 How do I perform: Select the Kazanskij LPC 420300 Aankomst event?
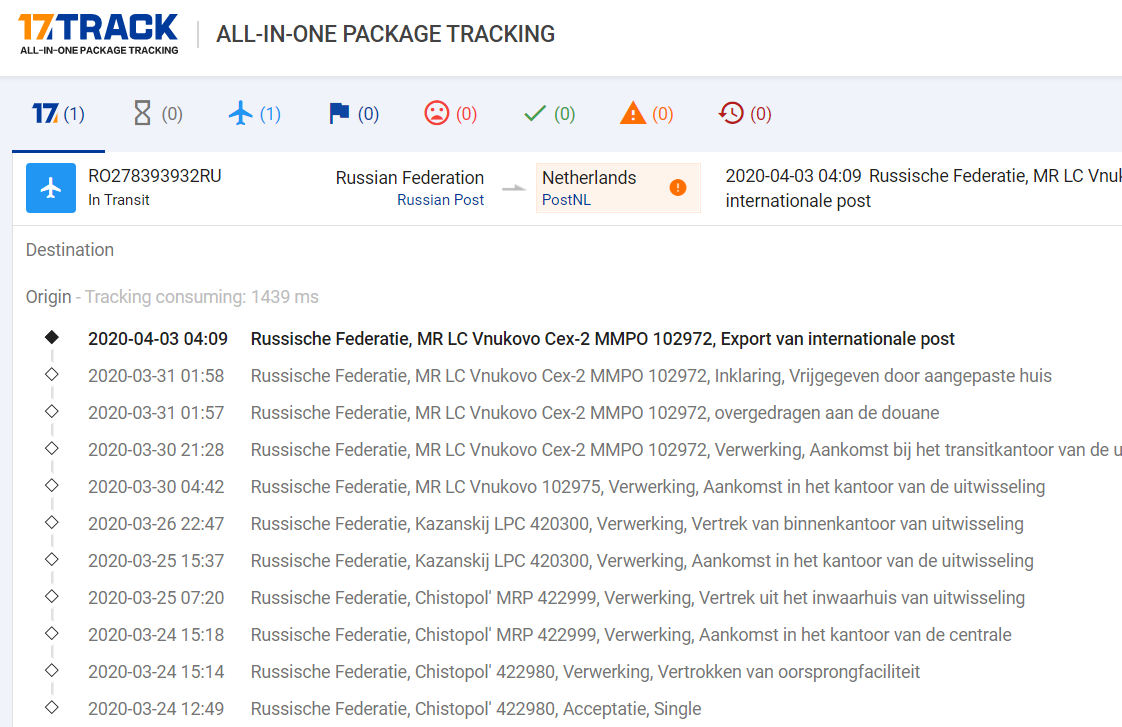642,561
